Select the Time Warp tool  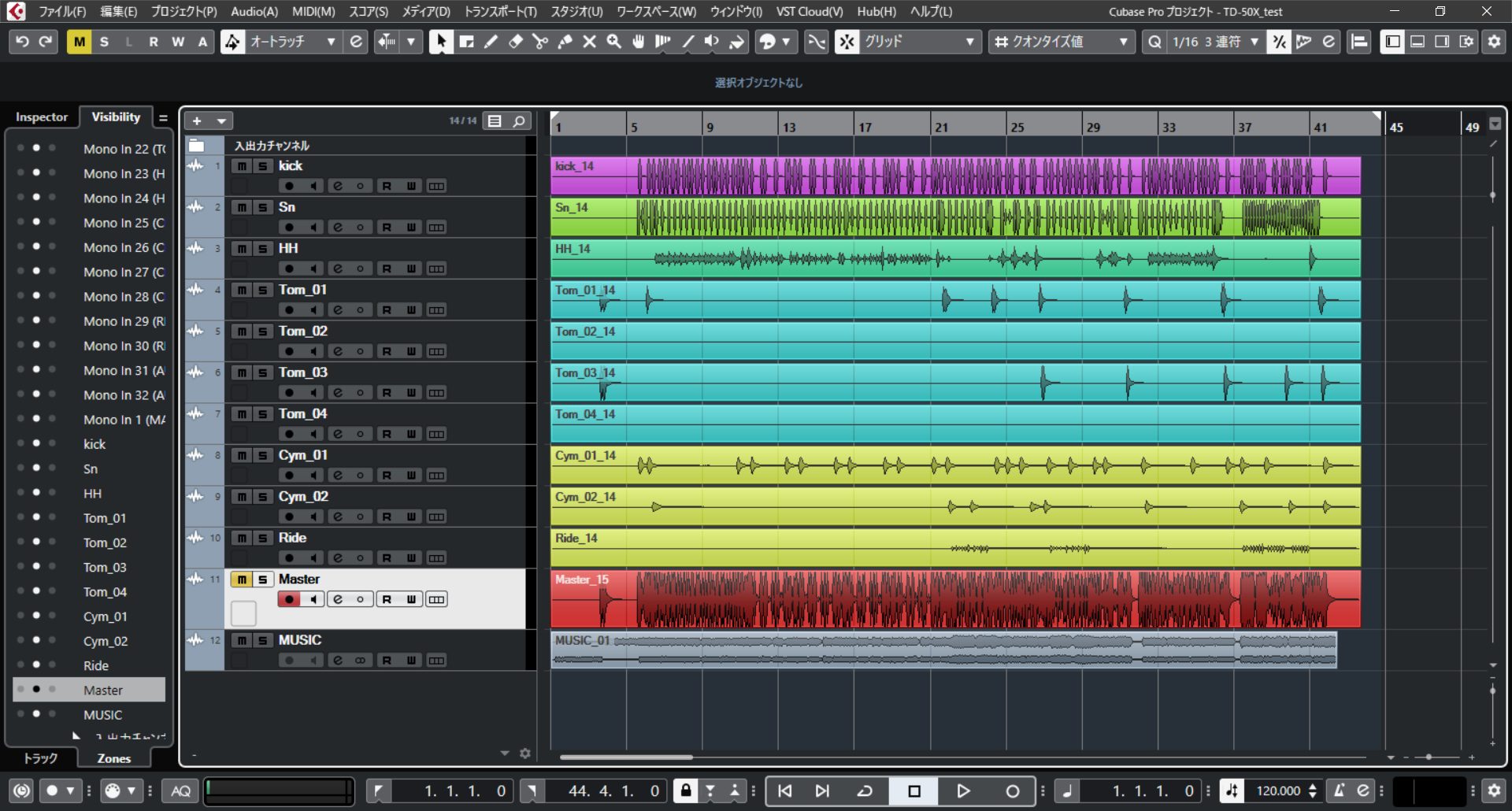coord(663,42)
